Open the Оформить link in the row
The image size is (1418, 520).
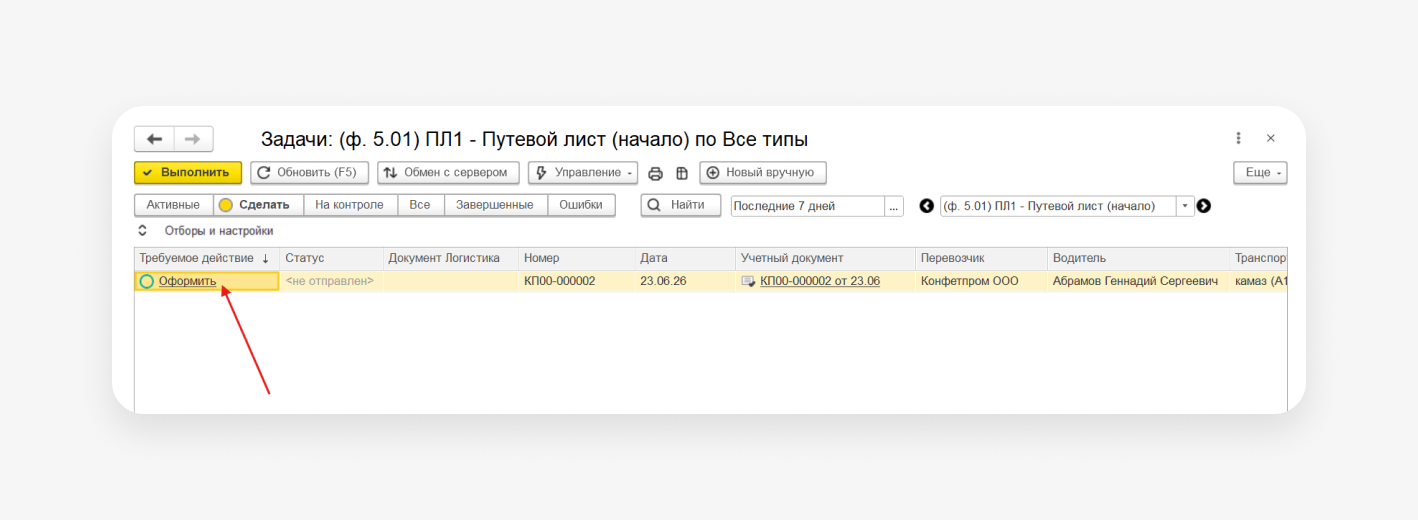(x=187, y=281)
